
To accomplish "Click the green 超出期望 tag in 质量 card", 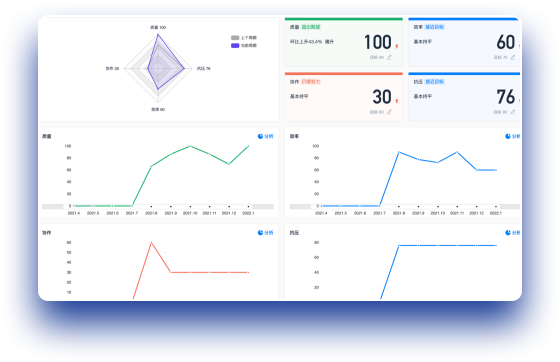I will click(x=311, y=27).
